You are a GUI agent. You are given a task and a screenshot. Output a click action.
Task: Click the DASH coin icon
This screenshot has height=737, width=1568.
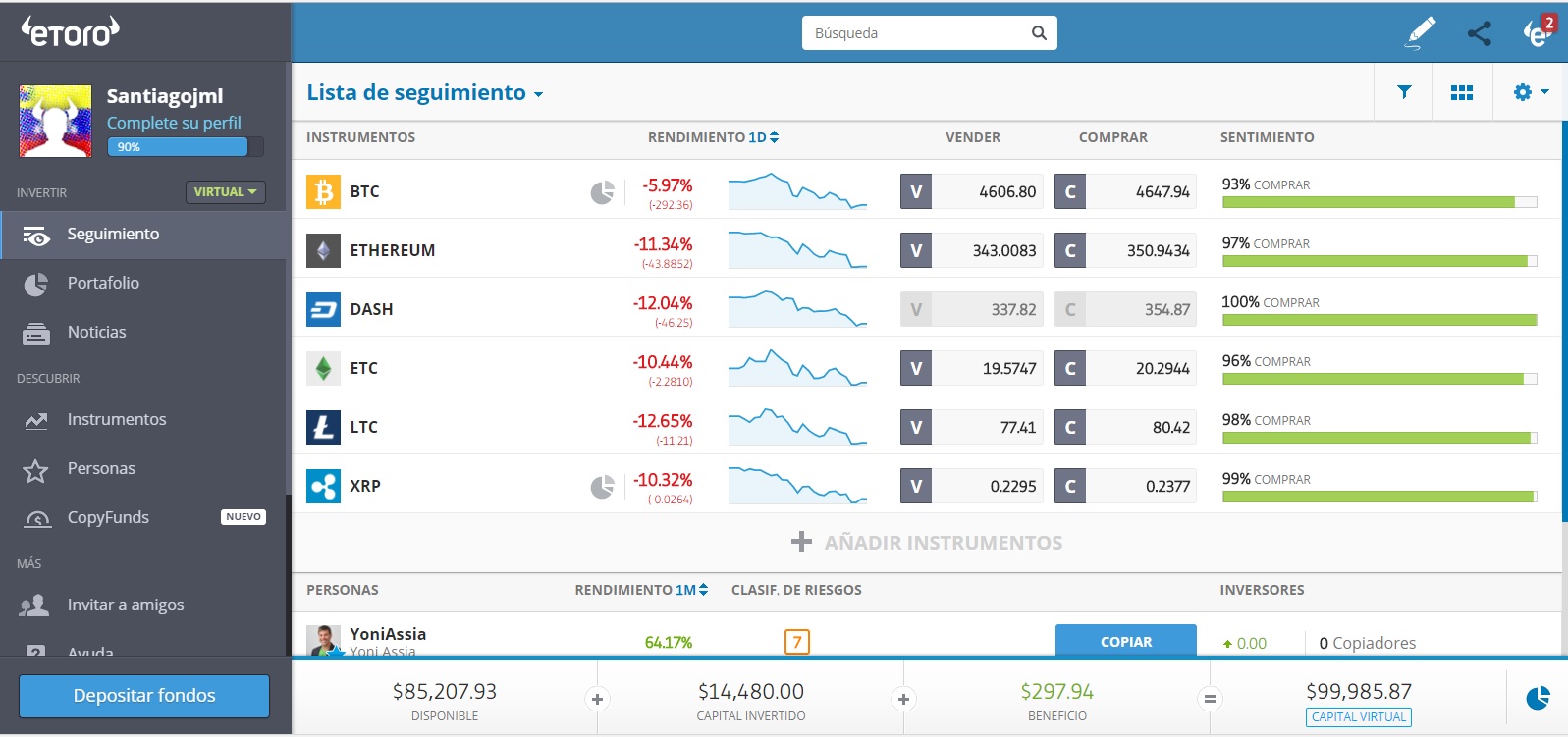pyautogui.click(x=323, y=309)
